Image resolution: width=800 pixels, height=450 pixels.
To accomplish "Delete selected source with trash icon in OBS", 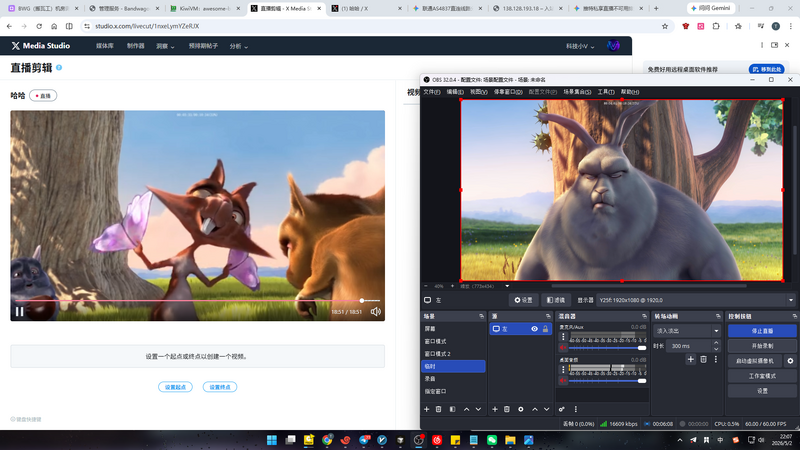I will coord(507,409).
